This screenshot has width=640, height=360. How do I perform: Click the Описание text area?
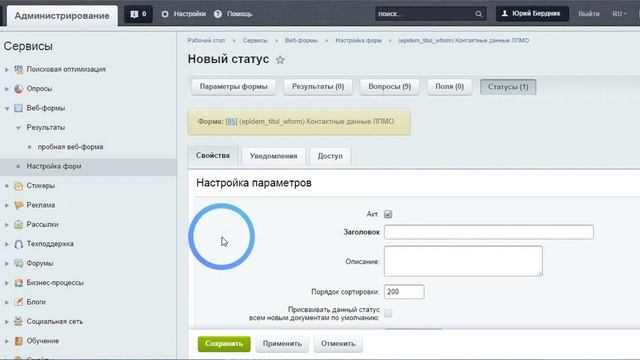click(463, 261)
